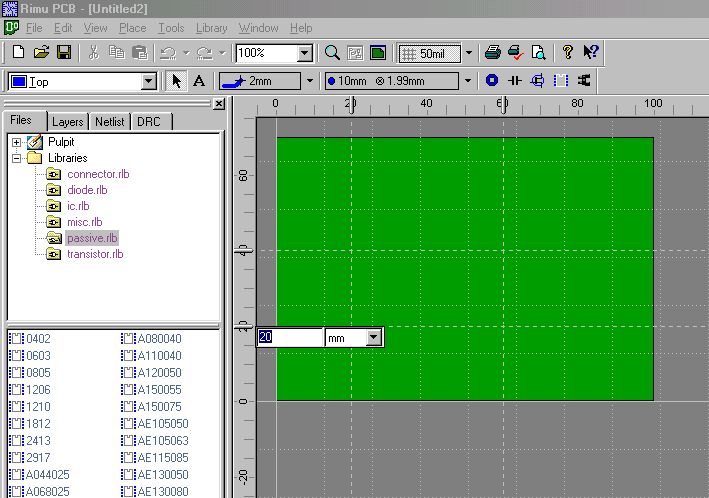Open the Top layer dropdown
This screenshot has width=709, height=498.
148,82
